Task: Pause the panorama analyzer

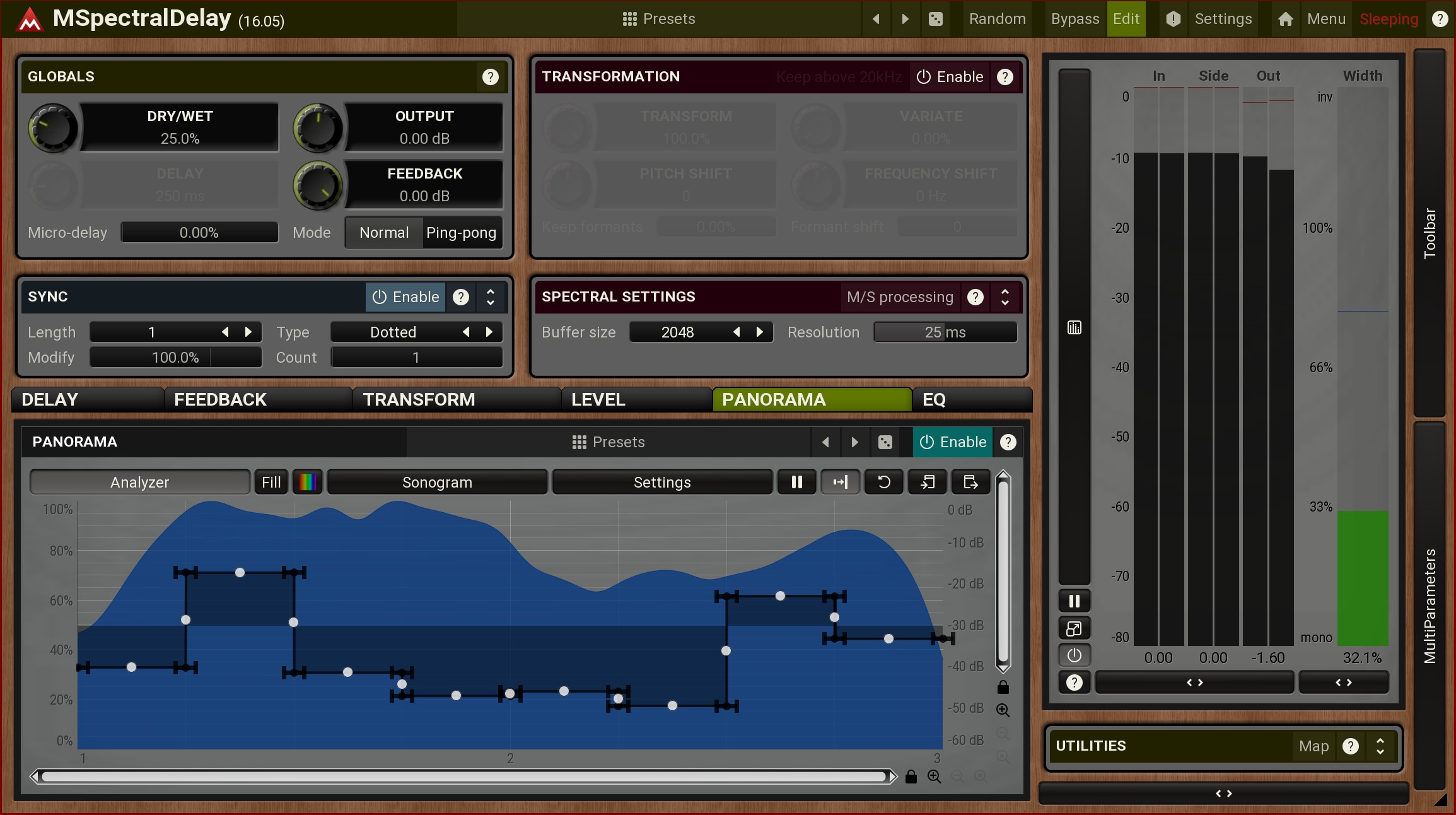Action: (x=796, y=482)
